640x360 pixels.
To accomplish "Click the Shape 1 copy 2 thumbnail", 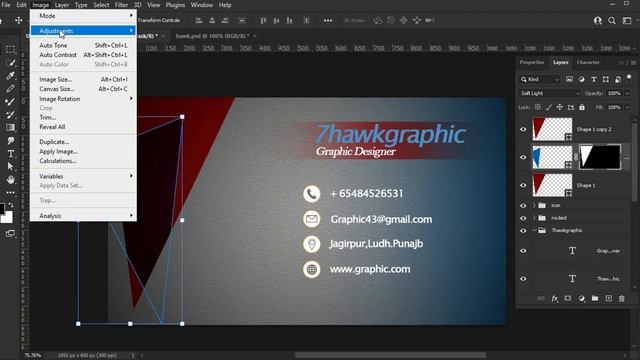I will (552, 129).
